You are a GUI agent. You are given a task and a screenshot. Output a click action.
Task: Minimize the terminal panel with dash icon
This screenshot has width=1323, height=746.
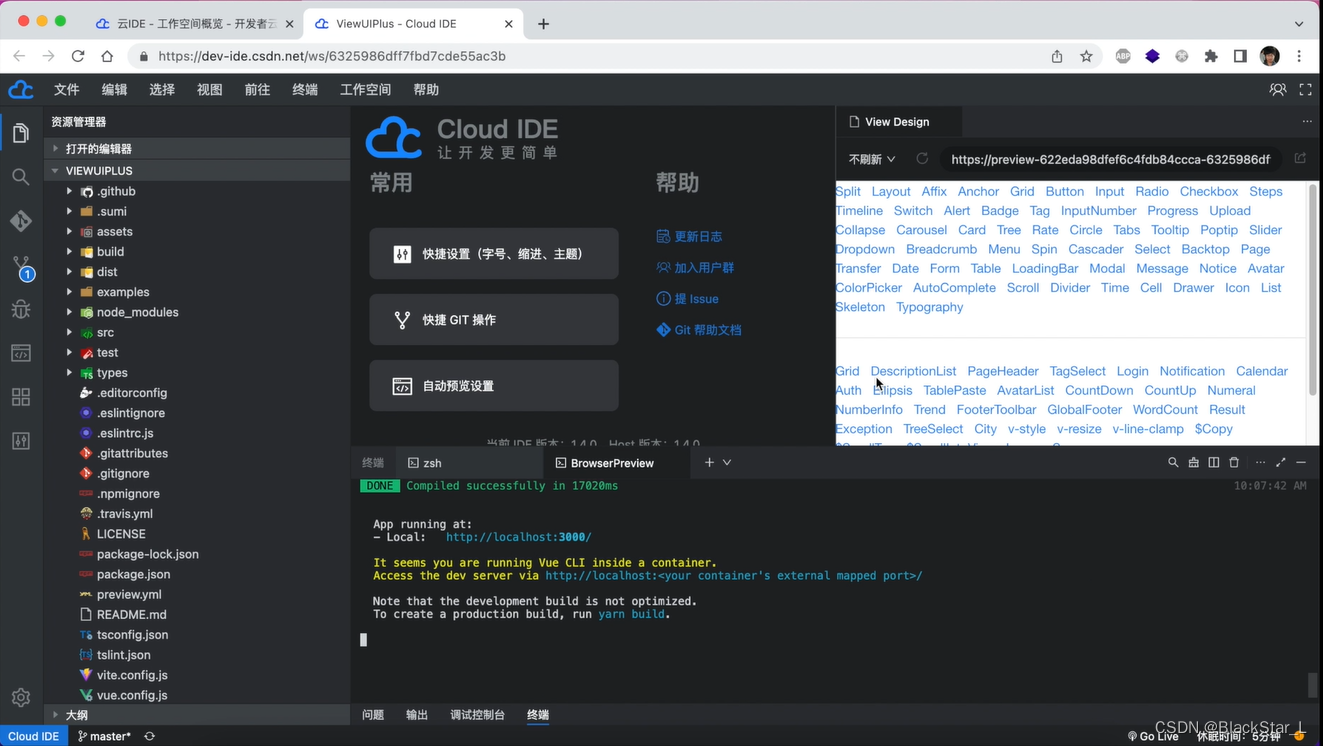click(x=1301, y=463)
